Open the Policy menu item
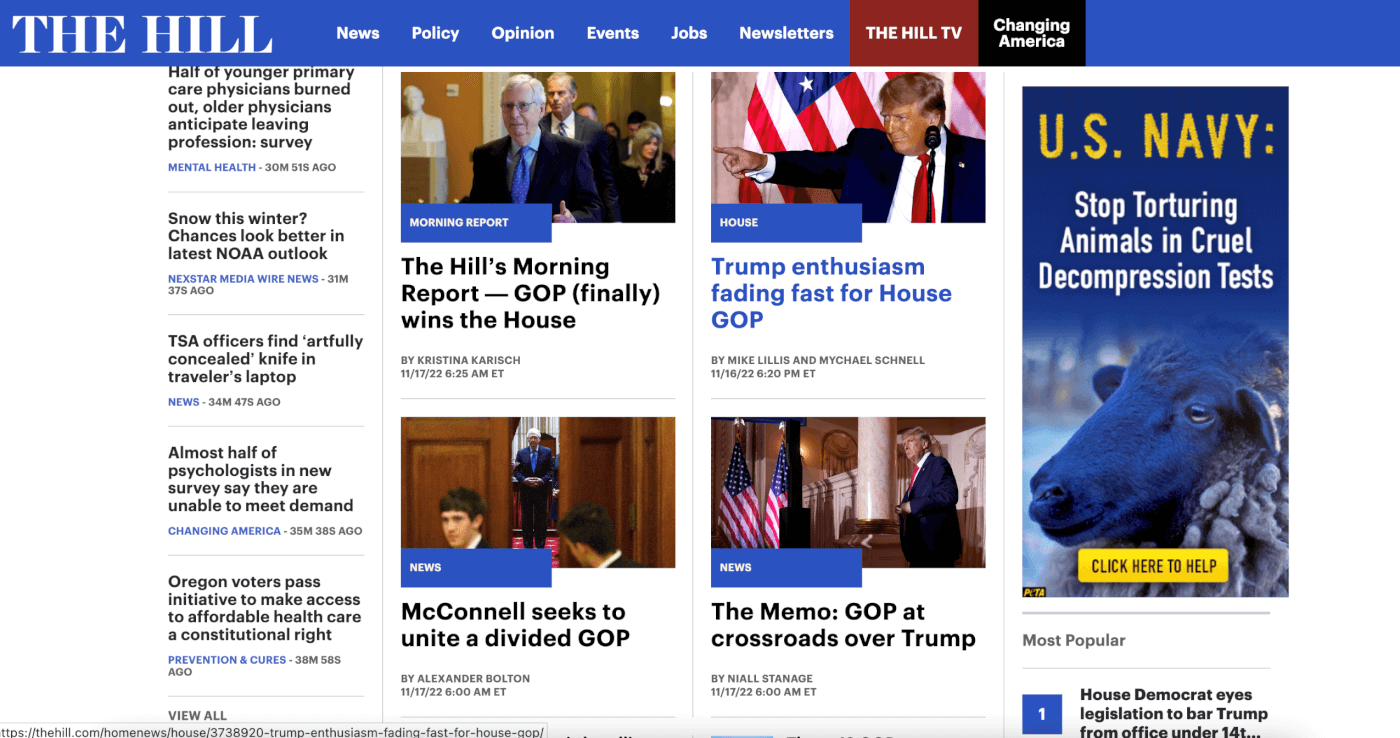 [435, 33]
